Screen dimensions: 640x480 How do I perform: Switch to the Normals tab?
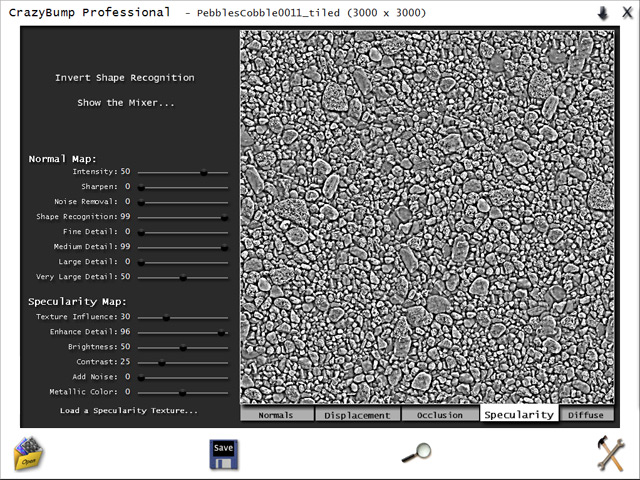coord(276,415)
